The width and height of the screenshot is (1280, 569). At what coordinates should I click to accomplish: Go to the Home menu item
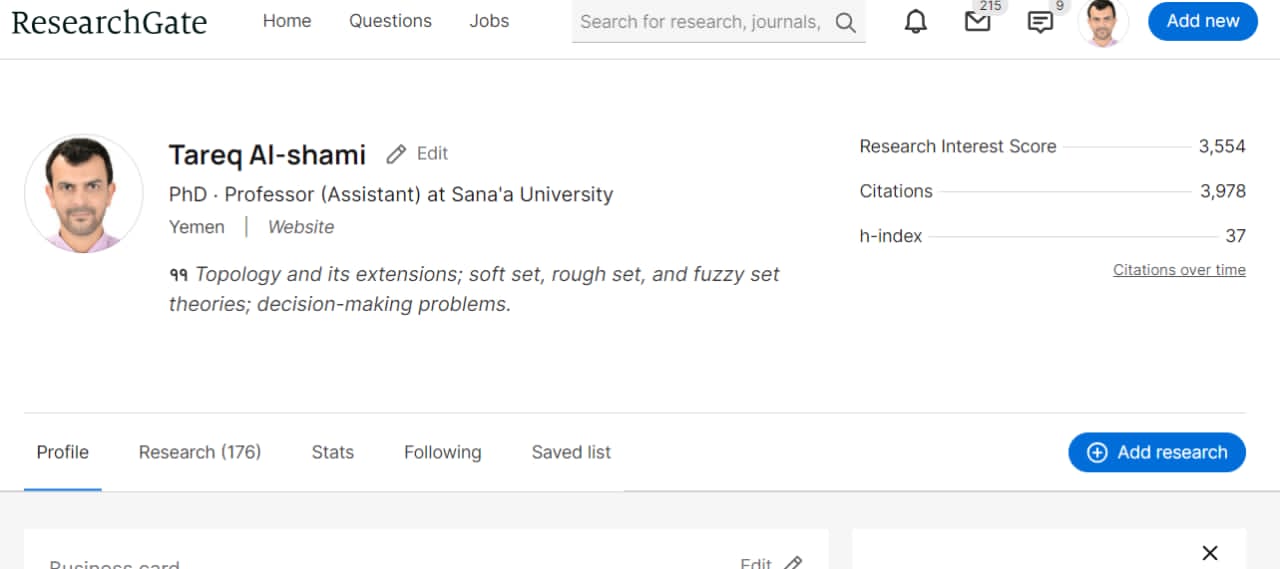[x=287, y=21]
